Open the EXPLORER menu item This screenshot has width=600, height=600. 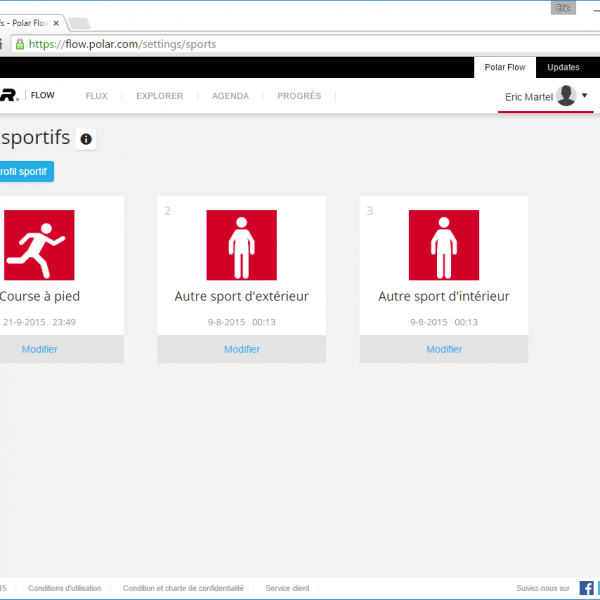tap(160, 96)
